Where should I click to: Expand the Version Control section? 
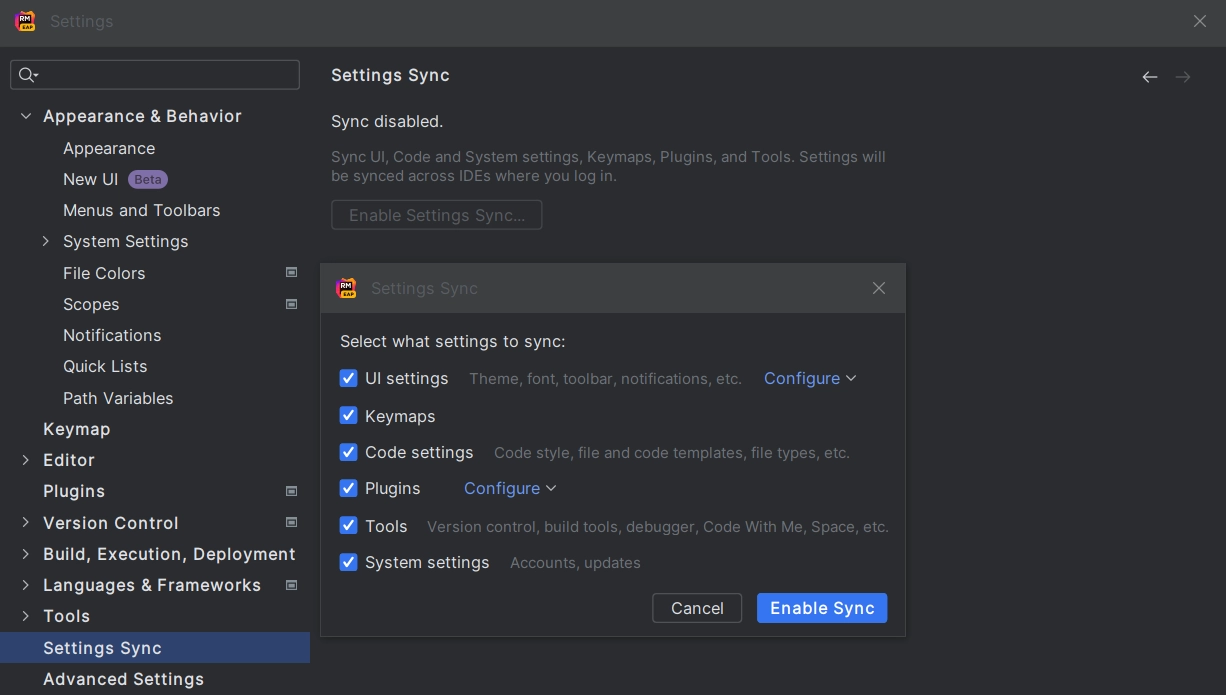[x=26, y=522]
